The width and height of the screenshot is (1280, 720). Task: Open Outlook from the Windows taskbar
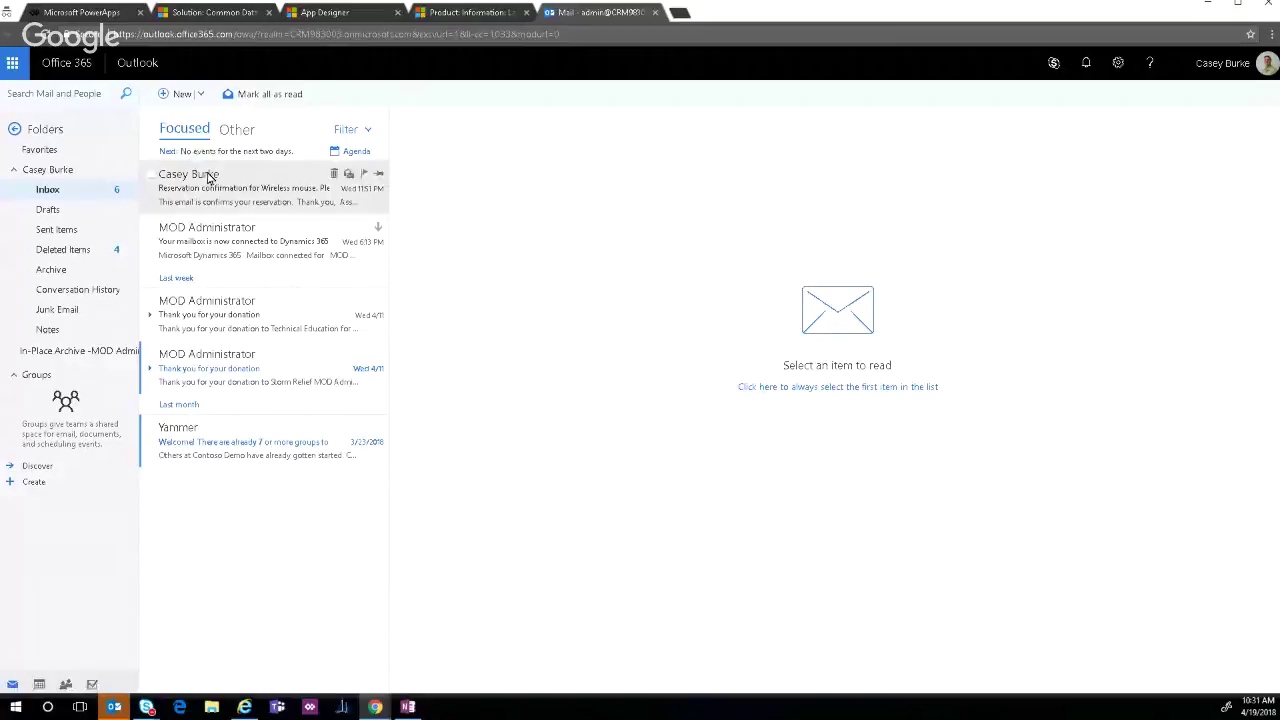tap(114, 707)
